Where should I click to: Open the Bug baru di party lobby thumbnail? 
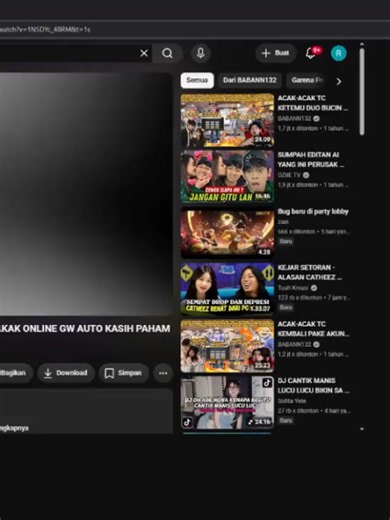pyautogui.click(x=227, y=233)
